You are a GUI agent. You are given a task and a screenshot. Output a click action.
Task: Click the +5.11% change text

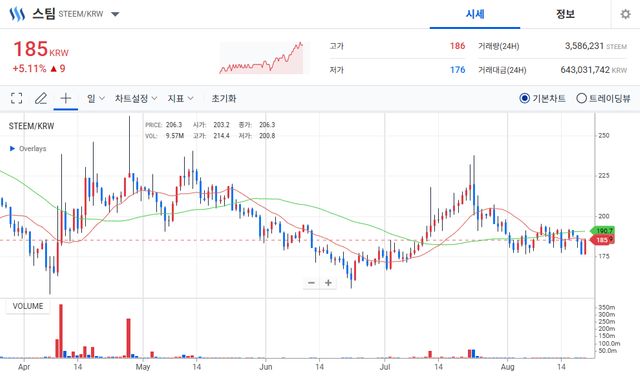29,69
